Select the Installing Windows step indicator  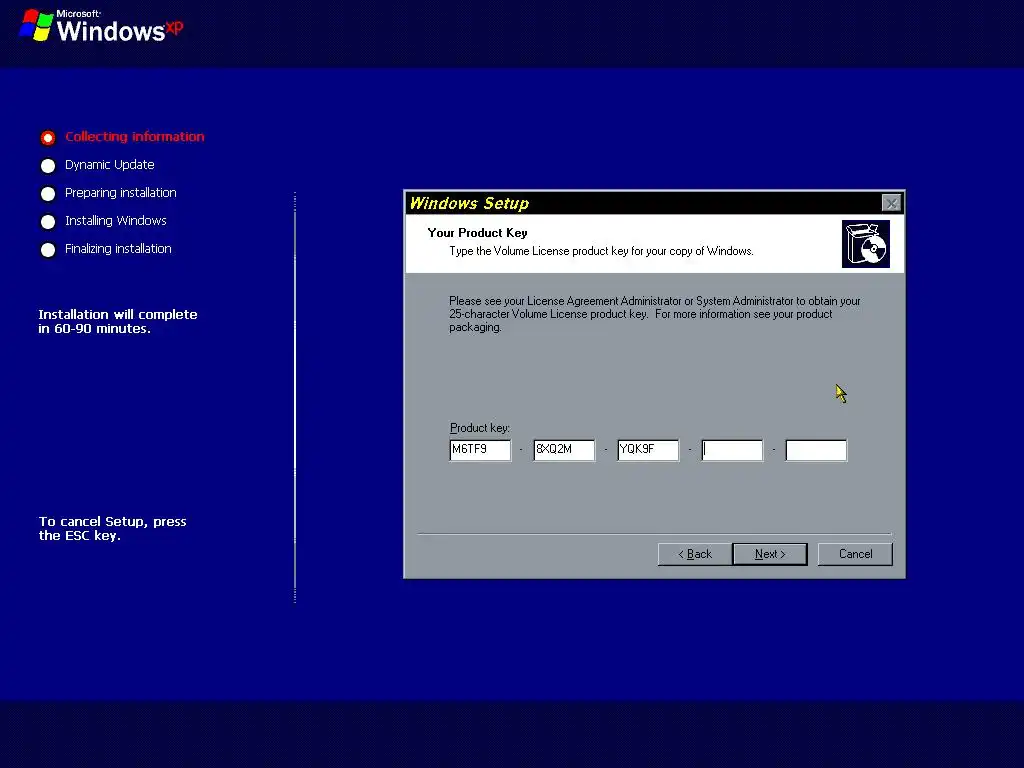(x=48, y=222)
